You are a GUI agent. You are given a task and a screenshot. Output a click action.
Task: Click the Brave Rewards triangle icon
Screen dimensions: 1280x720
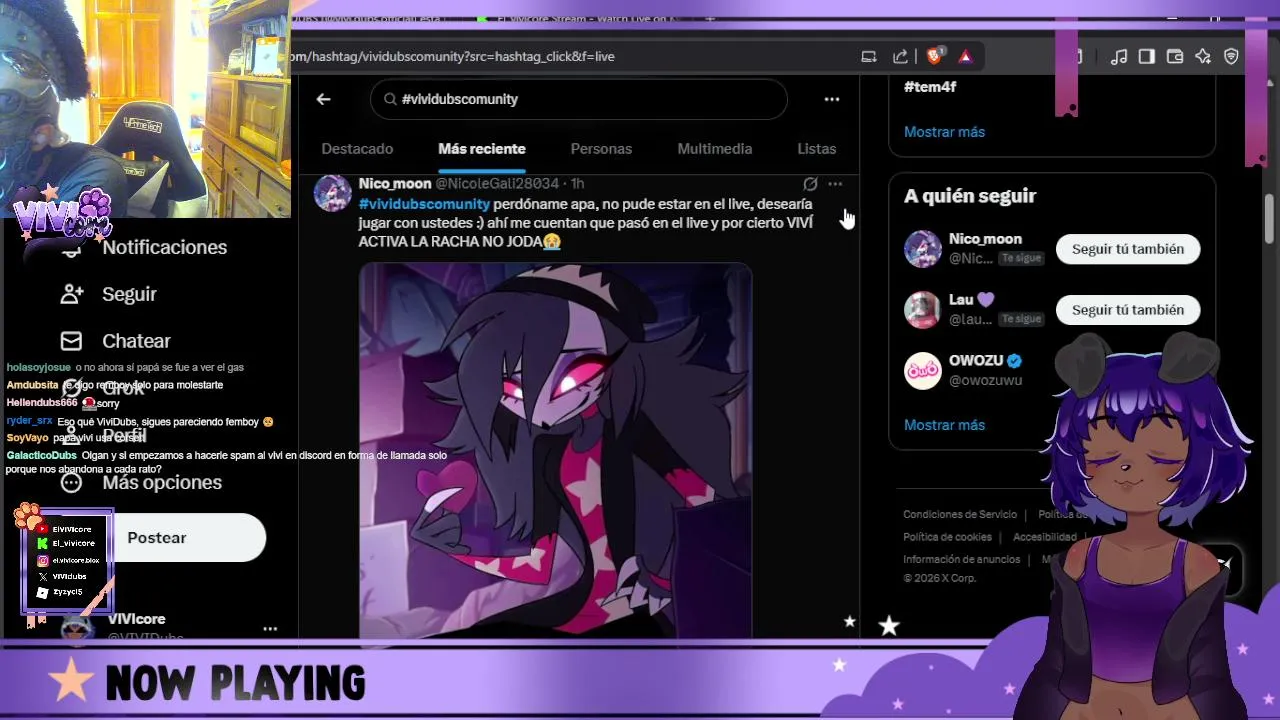click(x=965, y=56)
